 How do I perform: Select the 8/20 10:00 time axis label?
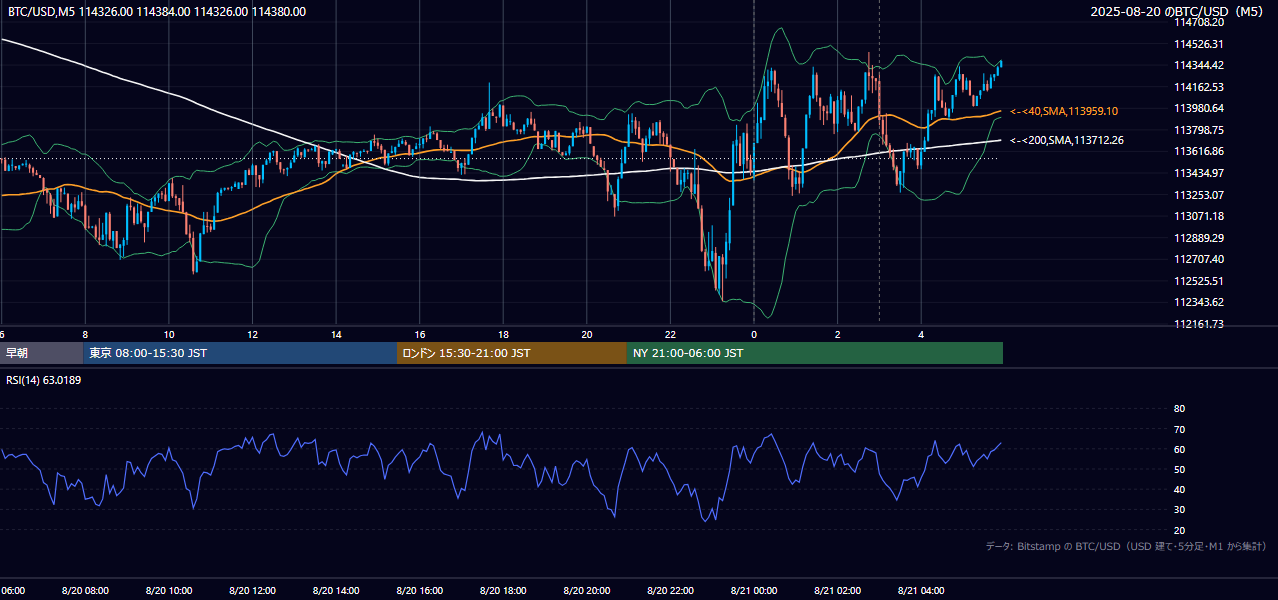169,591
